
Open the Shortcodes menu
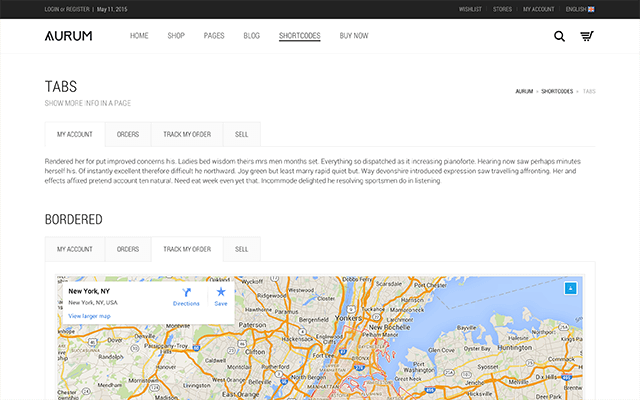tap(300, 36)
